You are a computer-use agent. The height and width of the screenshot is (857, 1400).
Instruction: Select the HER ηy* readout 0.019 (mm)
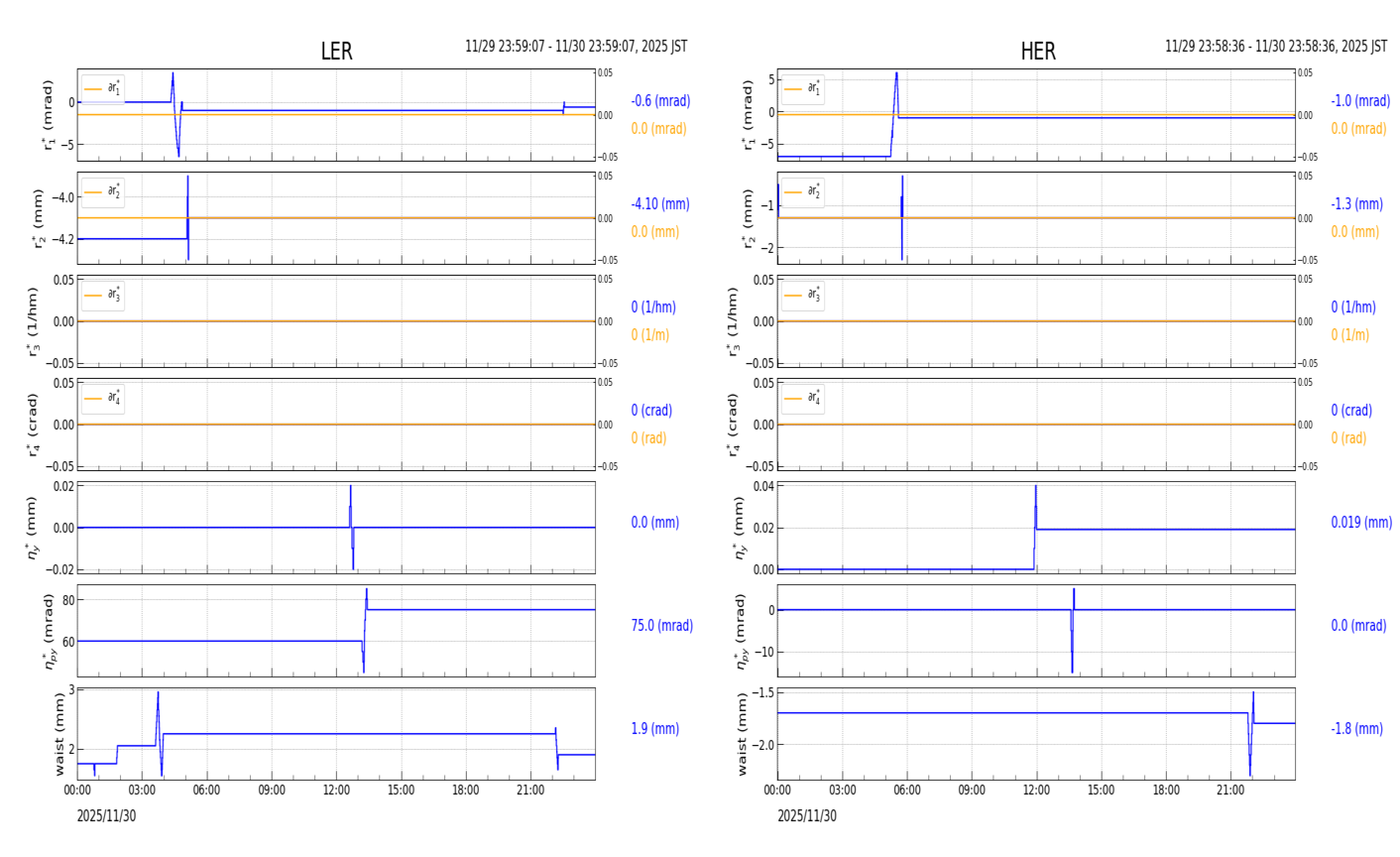(1361, 523)
